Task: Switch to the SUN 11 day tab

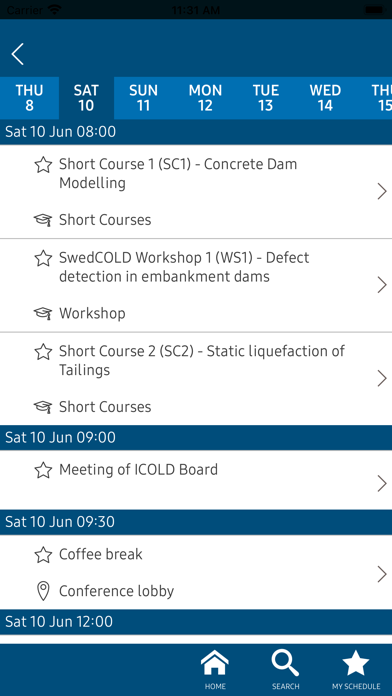Action: (x=143, y=98)
